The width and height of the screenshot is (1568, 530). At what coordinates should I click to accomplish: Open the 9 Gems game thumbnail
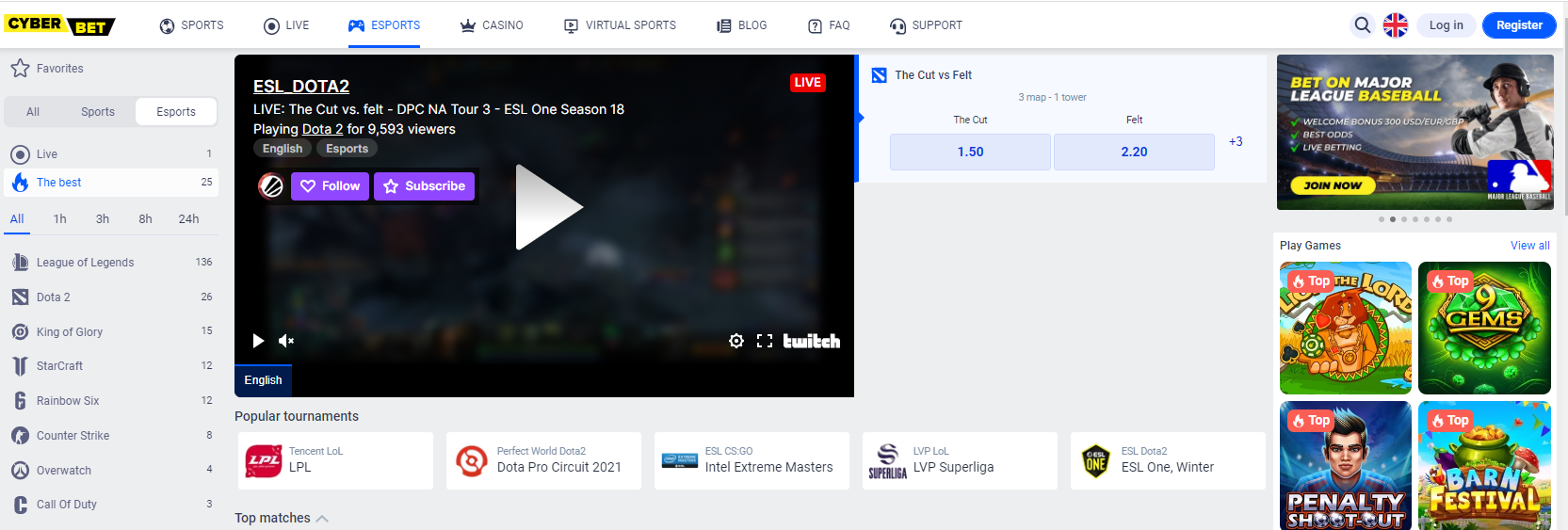point(1484,328)
